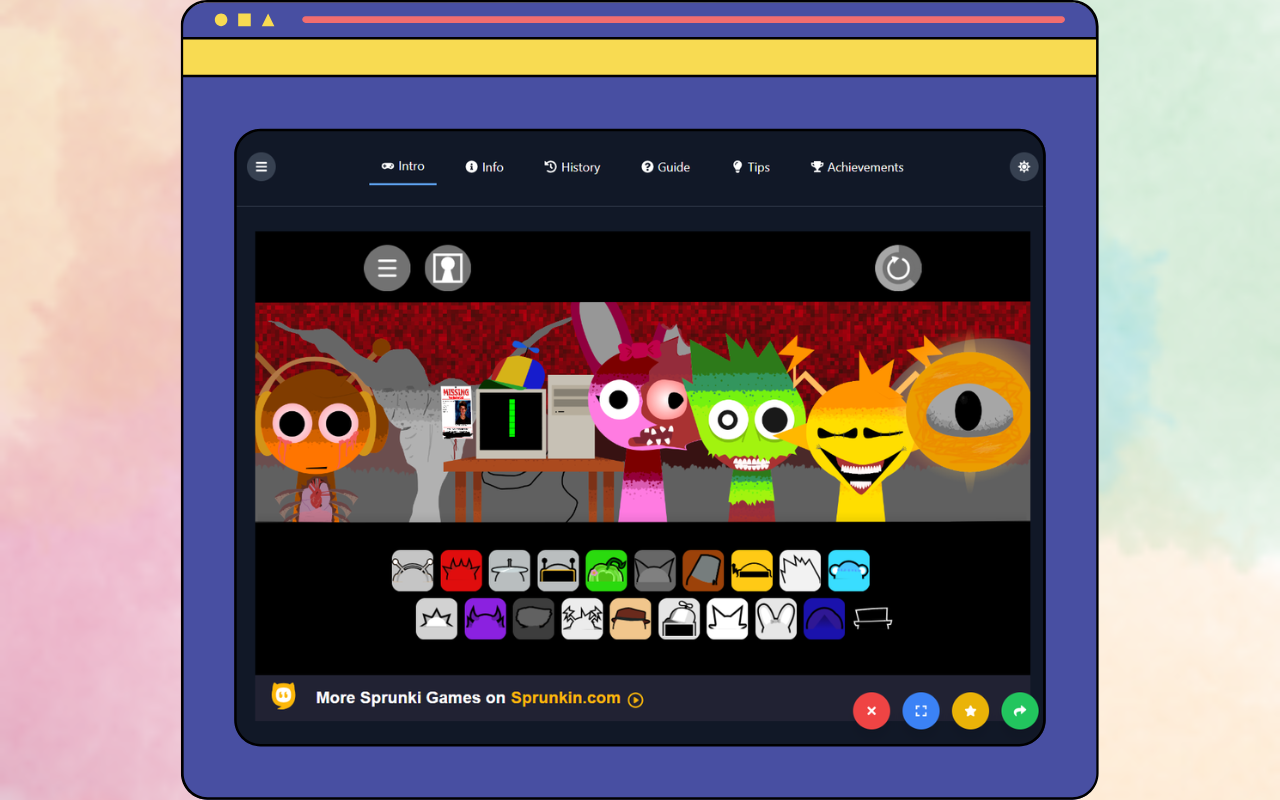
Task: Click the dark-blue dome character icon
Action: click(824, 619)
